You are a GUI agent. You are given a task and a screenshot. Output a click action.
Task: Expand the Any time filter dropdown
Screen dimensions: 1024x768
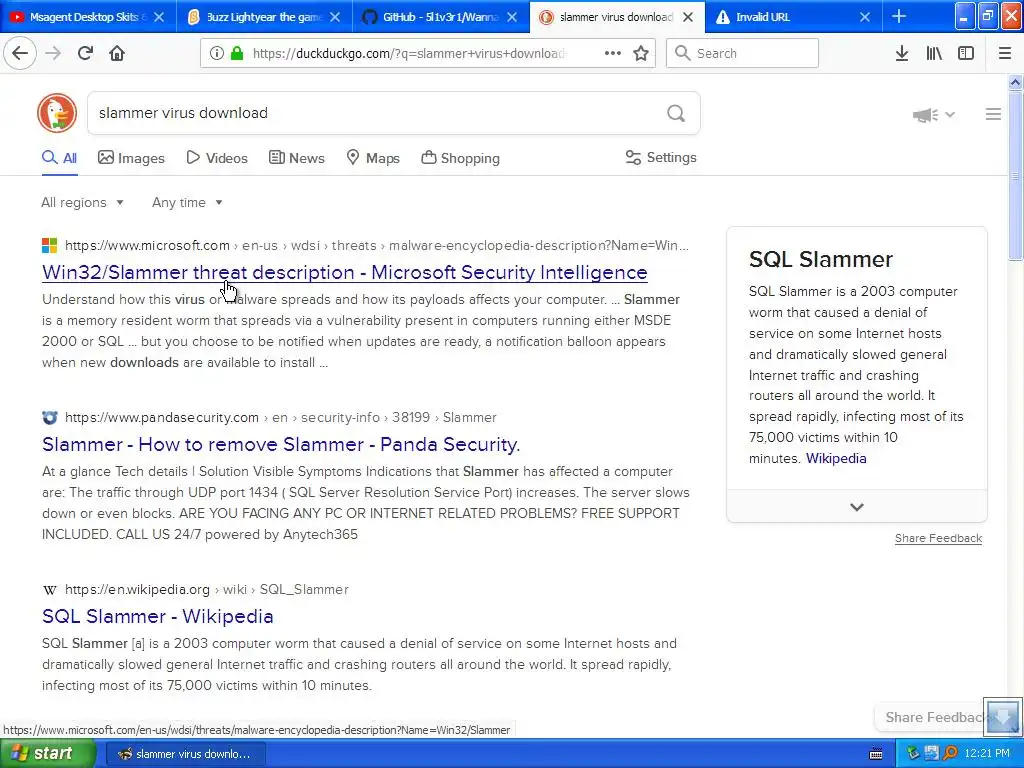(187, 202)
